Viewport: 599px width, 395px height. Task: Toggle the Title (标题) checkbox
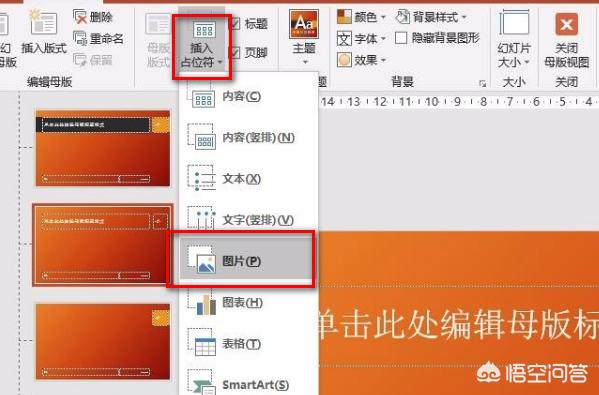(234, 24)
